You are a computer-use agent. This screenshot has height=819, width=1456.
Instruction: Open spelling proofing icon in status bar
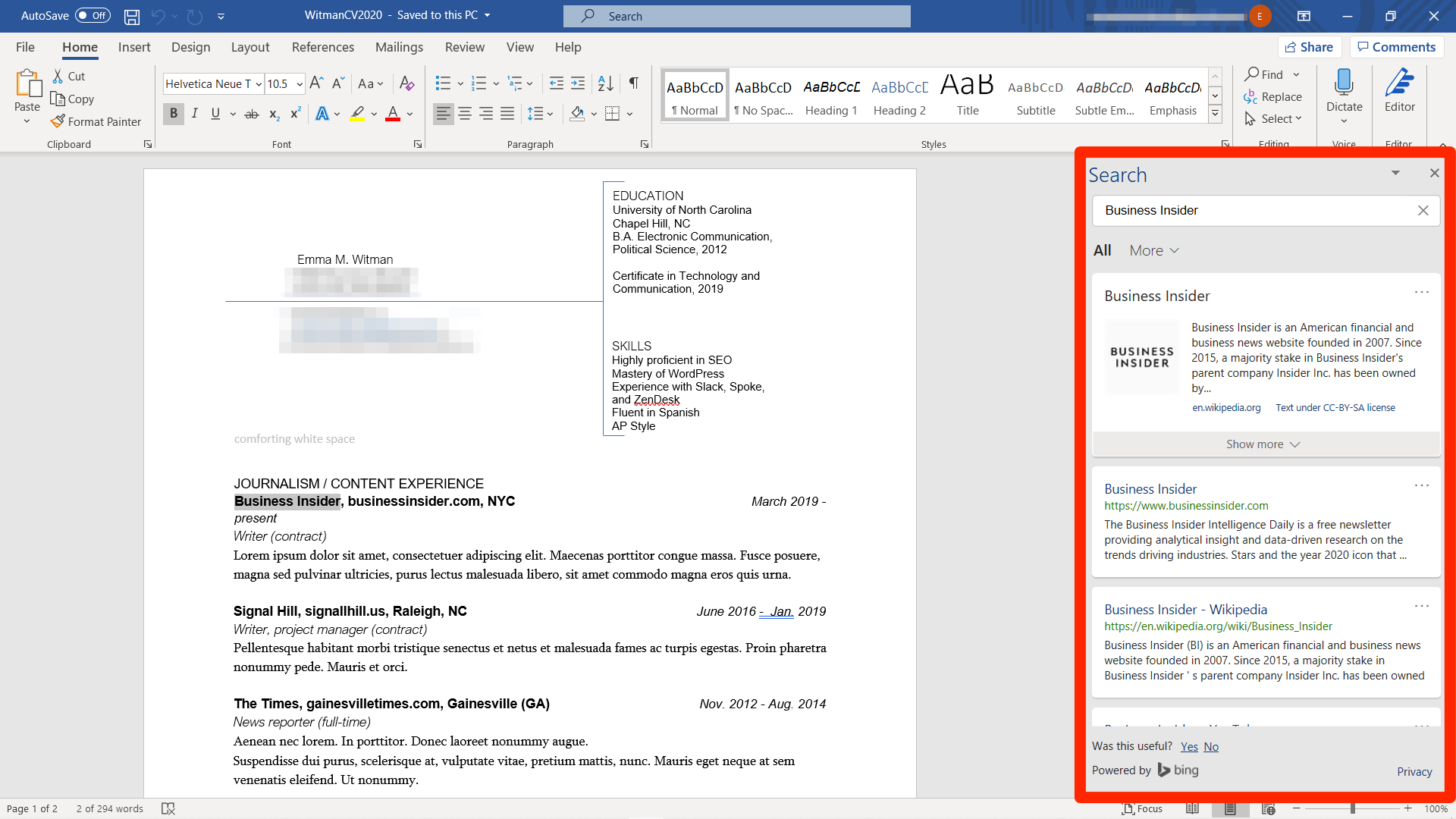tap(168, 808)
